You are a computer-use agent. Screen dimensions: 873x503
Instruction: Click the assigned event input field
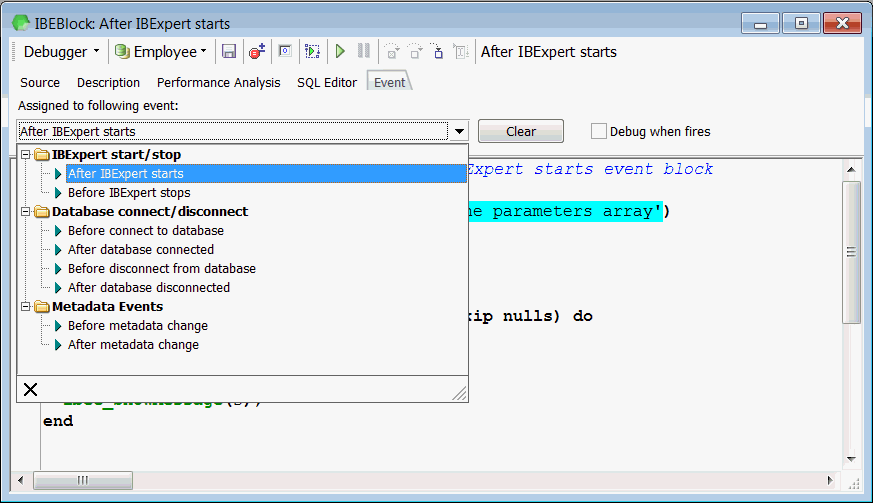233,131
